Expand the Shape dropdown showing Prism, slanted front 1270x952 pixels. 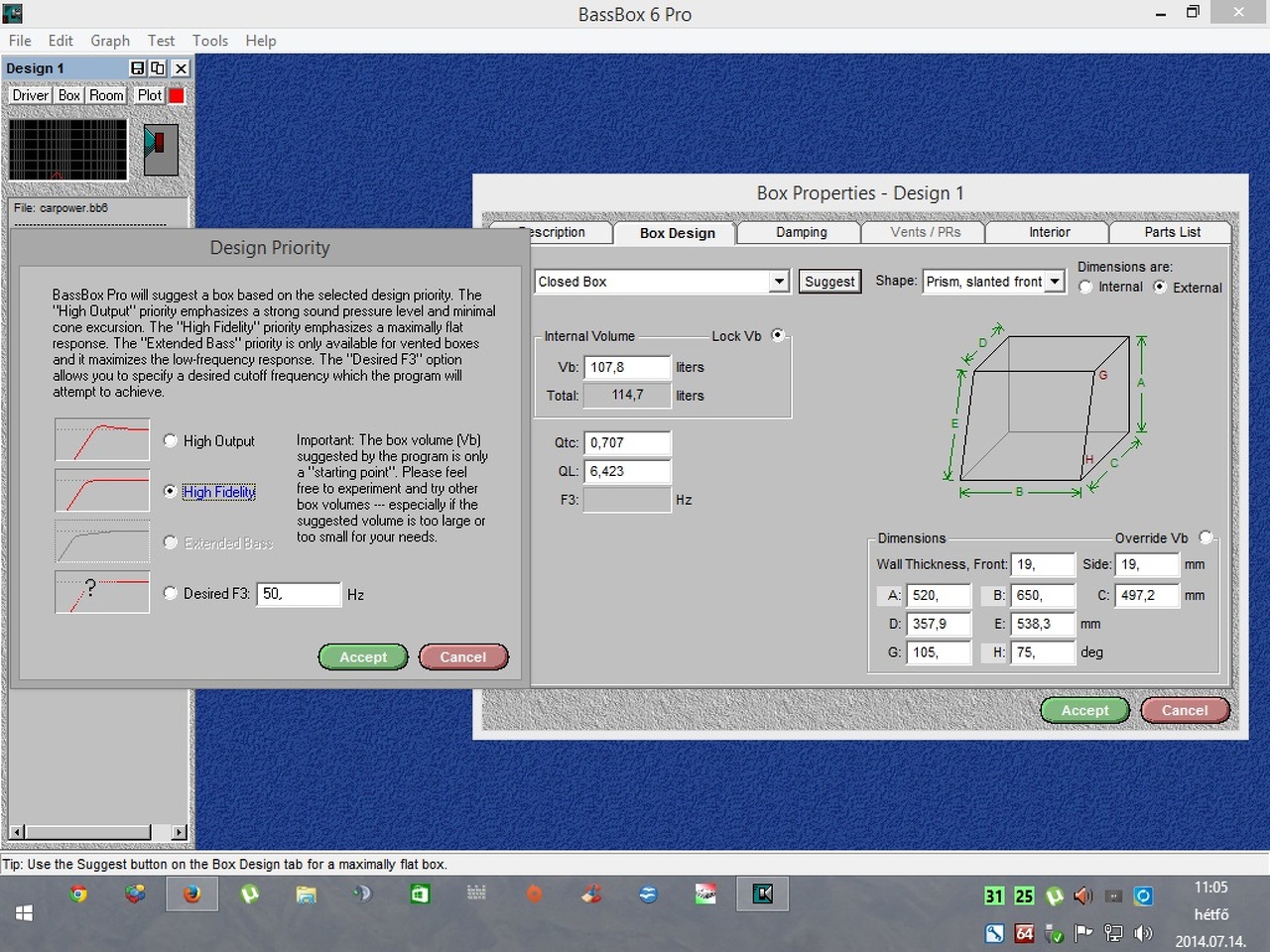[1055, 282]
